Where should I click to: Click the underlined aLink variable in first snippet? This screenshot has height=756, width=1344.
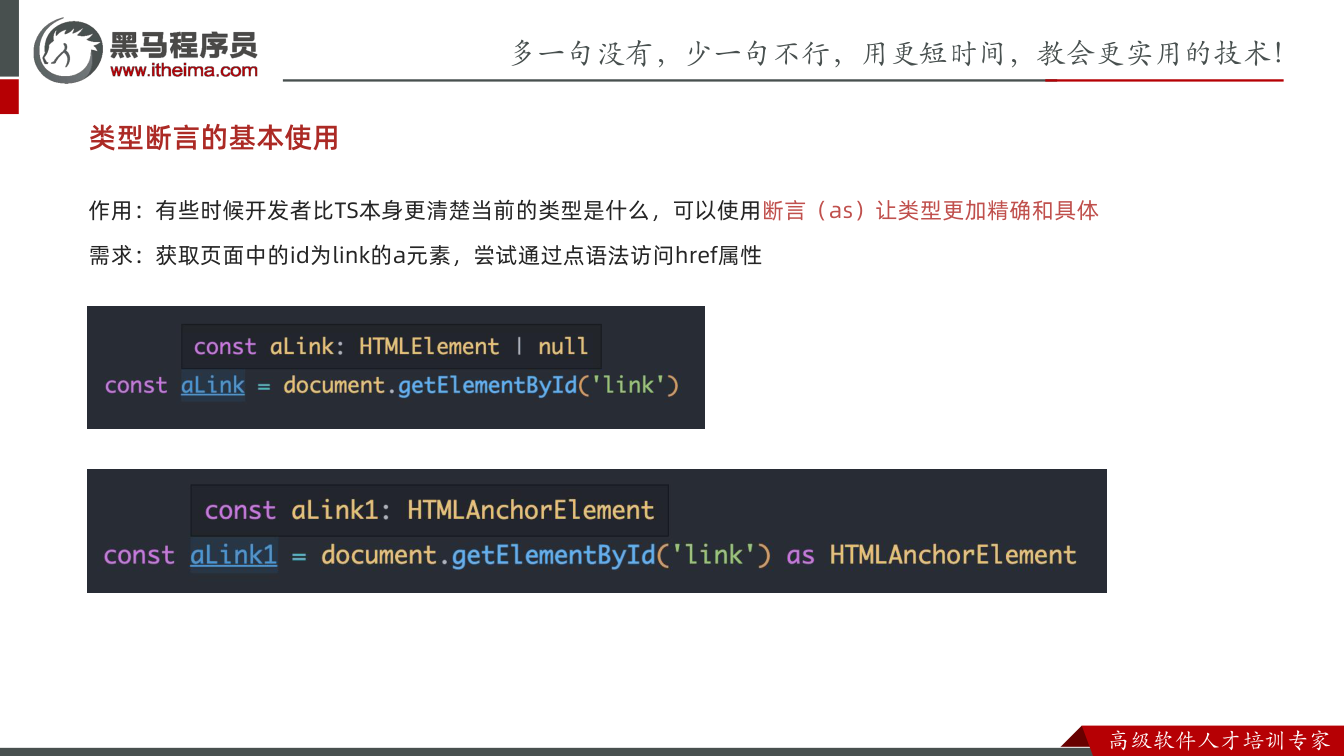(x=212, y=385)
